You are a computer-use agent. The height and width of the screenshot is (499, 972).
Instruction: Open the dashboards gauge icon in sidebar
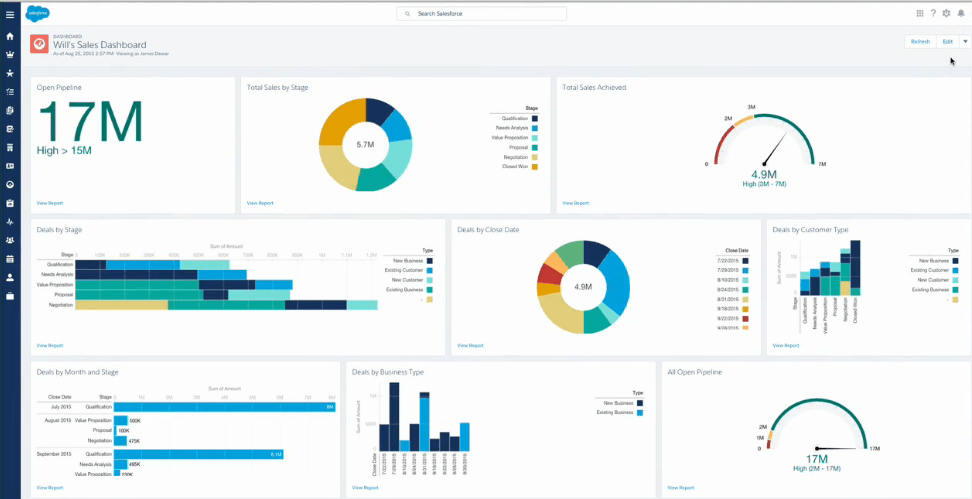[10, 185]
